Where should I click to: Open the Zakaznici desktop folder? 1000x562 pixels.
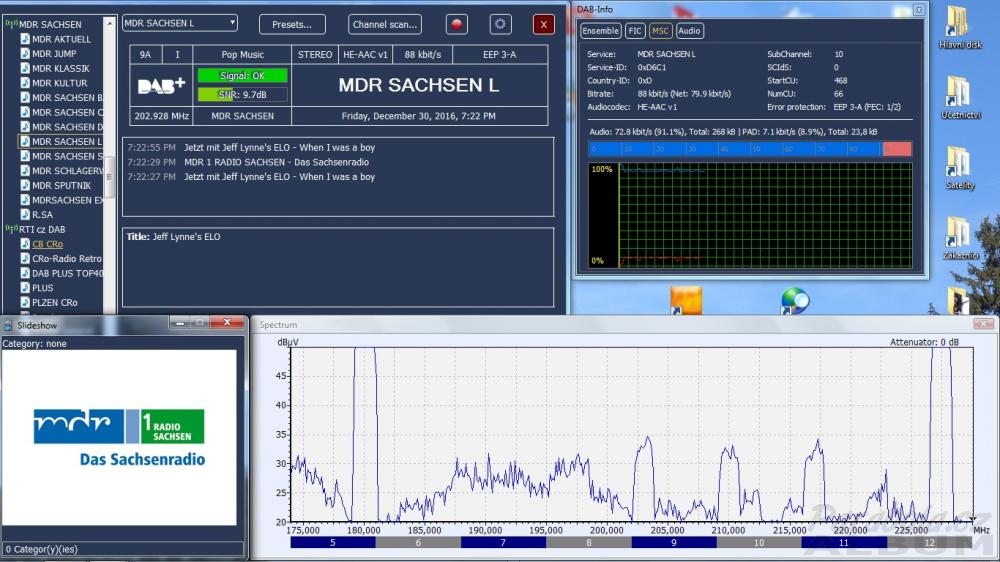point(960,238)
